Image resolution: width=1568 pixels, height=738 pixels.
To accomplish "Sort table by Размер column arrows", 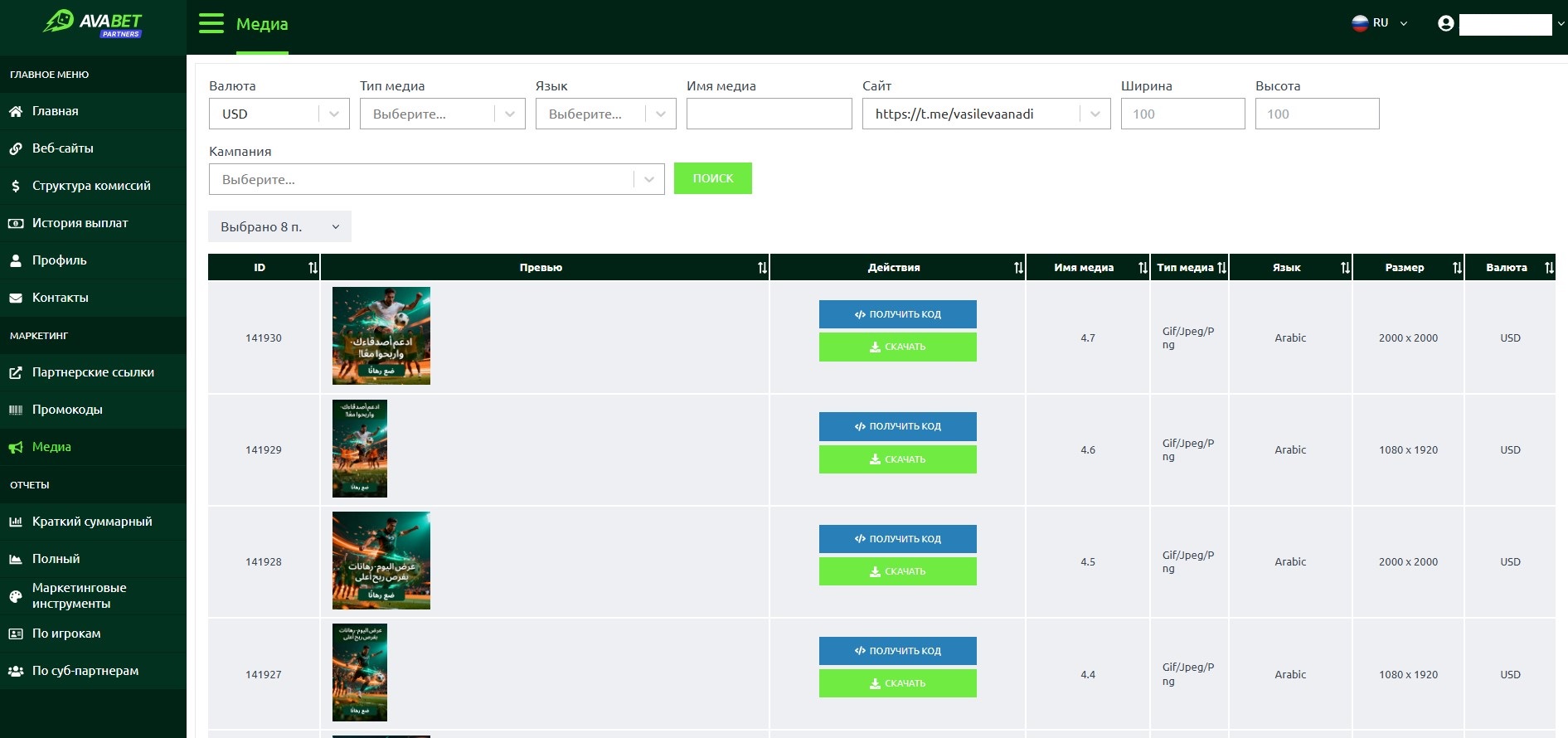I will (x=1457, y=268).
